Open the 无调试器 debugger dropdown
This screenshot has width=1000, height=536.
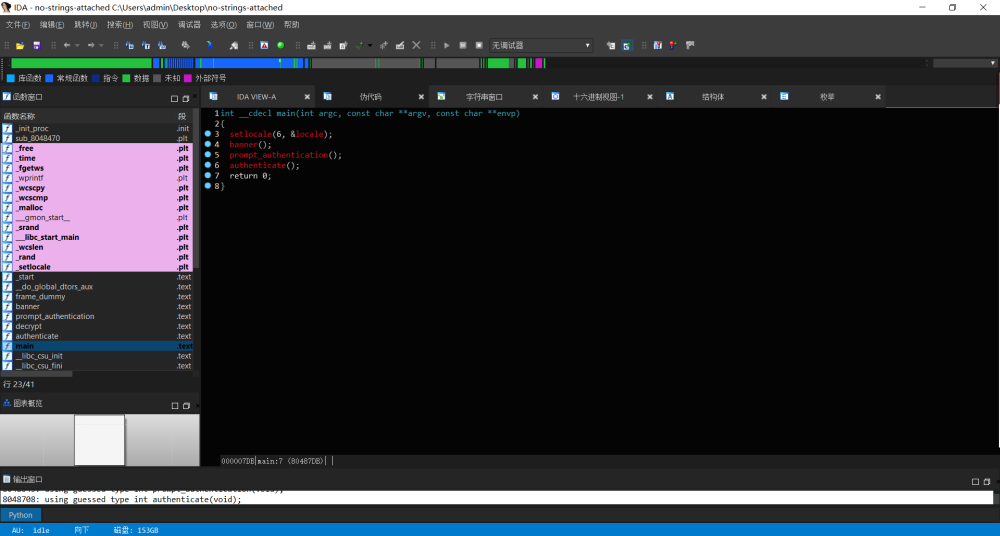(x=541, y=45)
